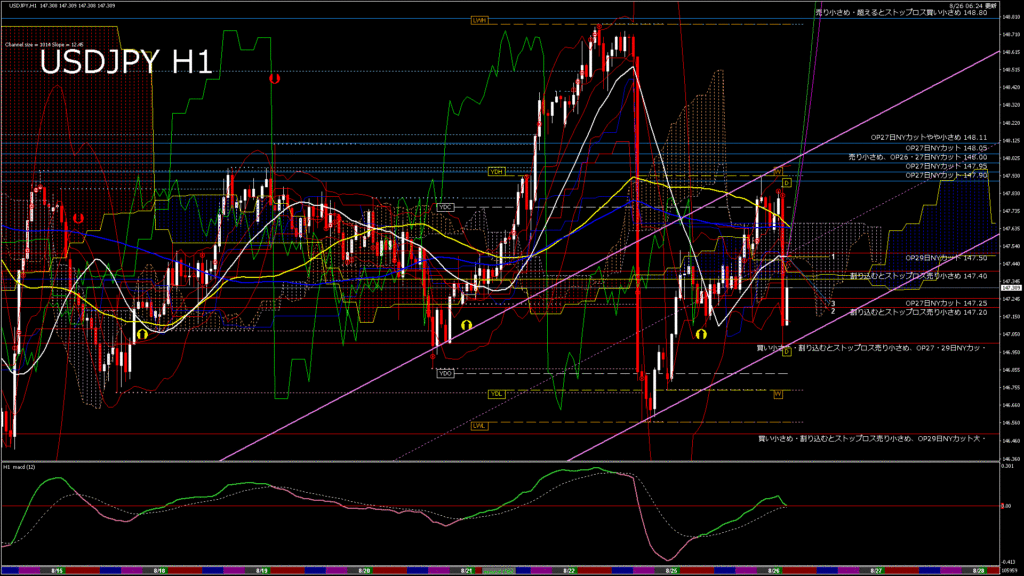Click the LWL level label

click(x=479, y=425)
